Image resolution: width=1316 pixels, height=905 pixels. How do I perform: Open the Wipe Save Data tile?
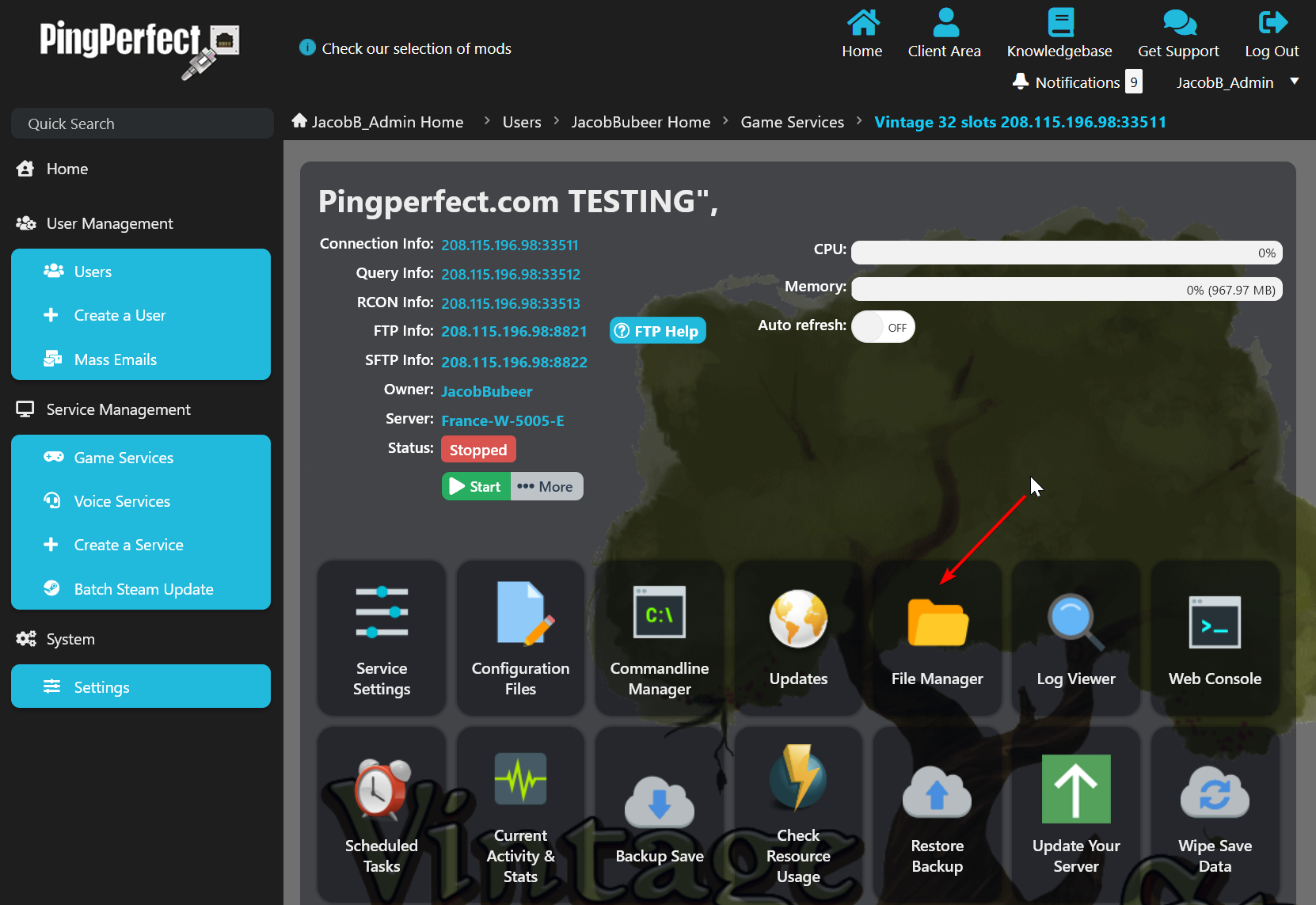pos(1215,816)
